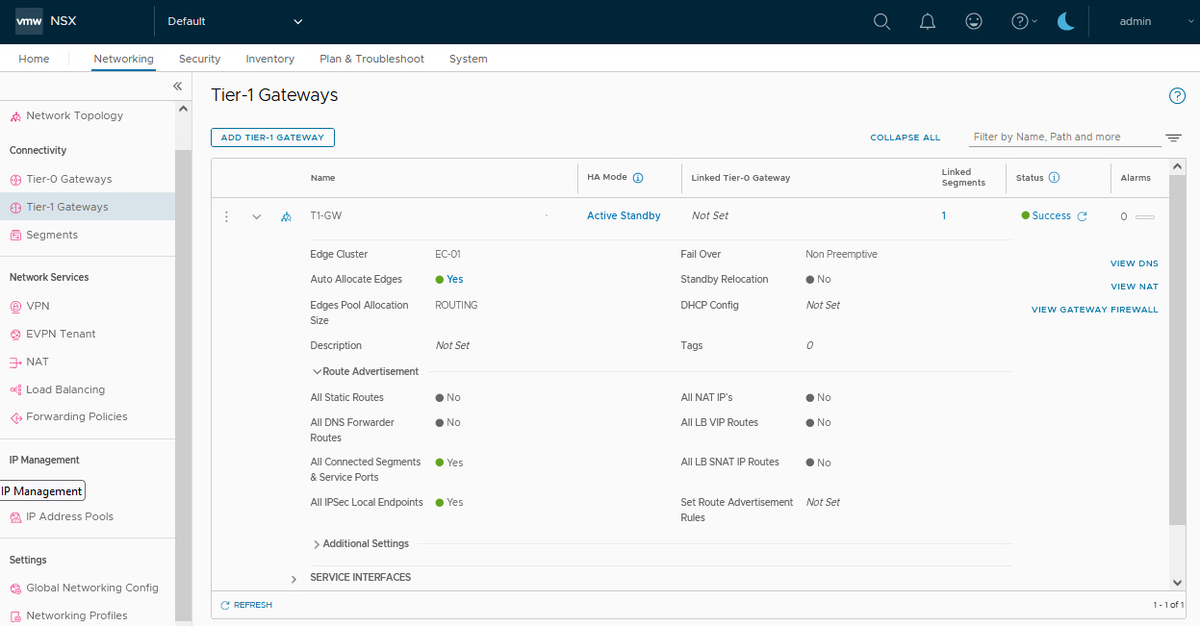Image resolution: width=1200 pixels, height=626 pixels.
Task: Click the page help question icon
Action: click(1177, 96)
